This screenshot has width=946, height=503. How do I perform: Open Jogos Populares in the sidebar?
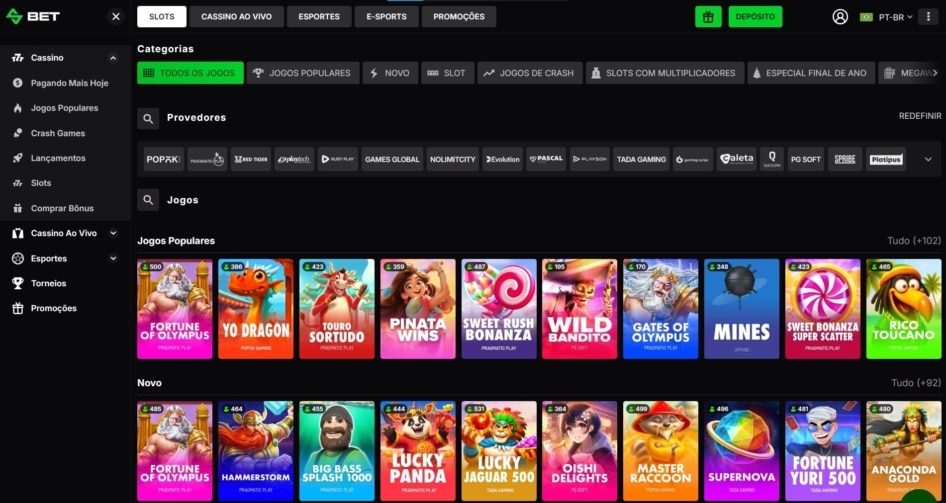click(x=65, y=108)
